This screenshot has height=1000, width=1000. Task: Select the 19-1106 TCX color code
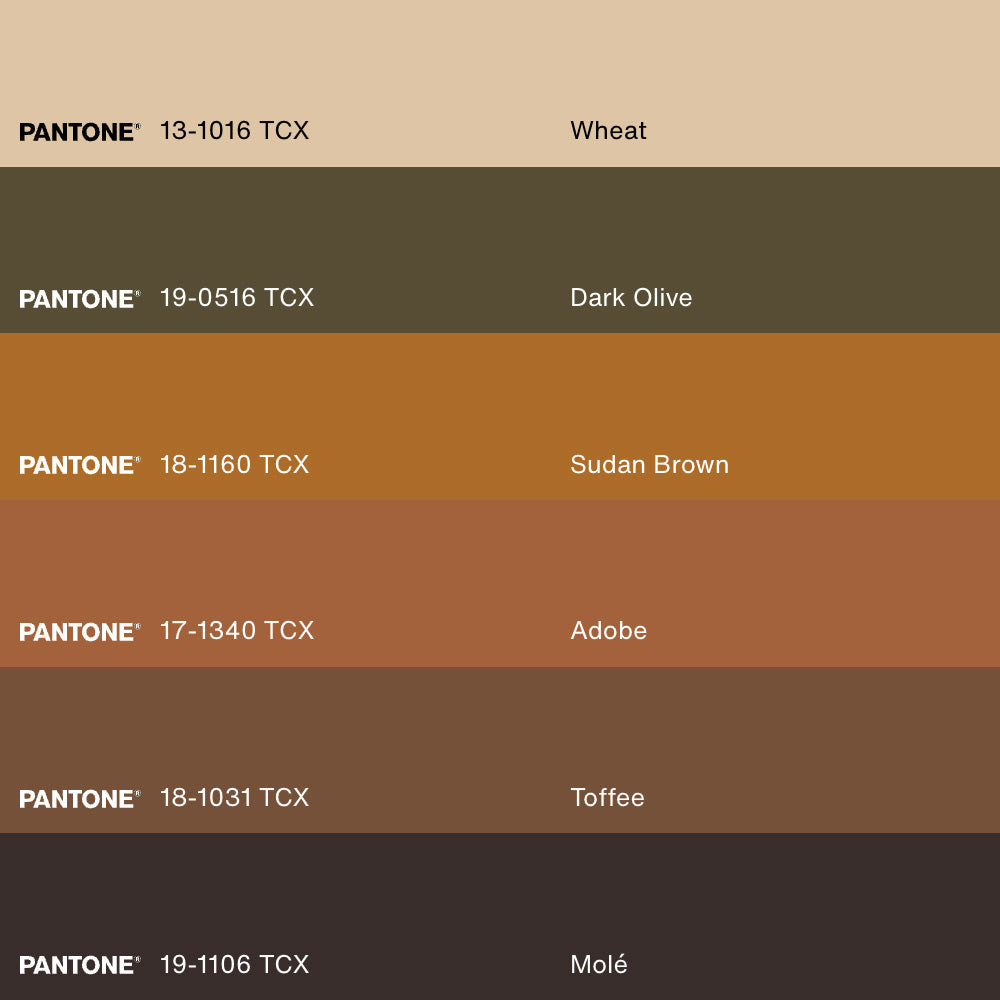[x=234, y=964]
